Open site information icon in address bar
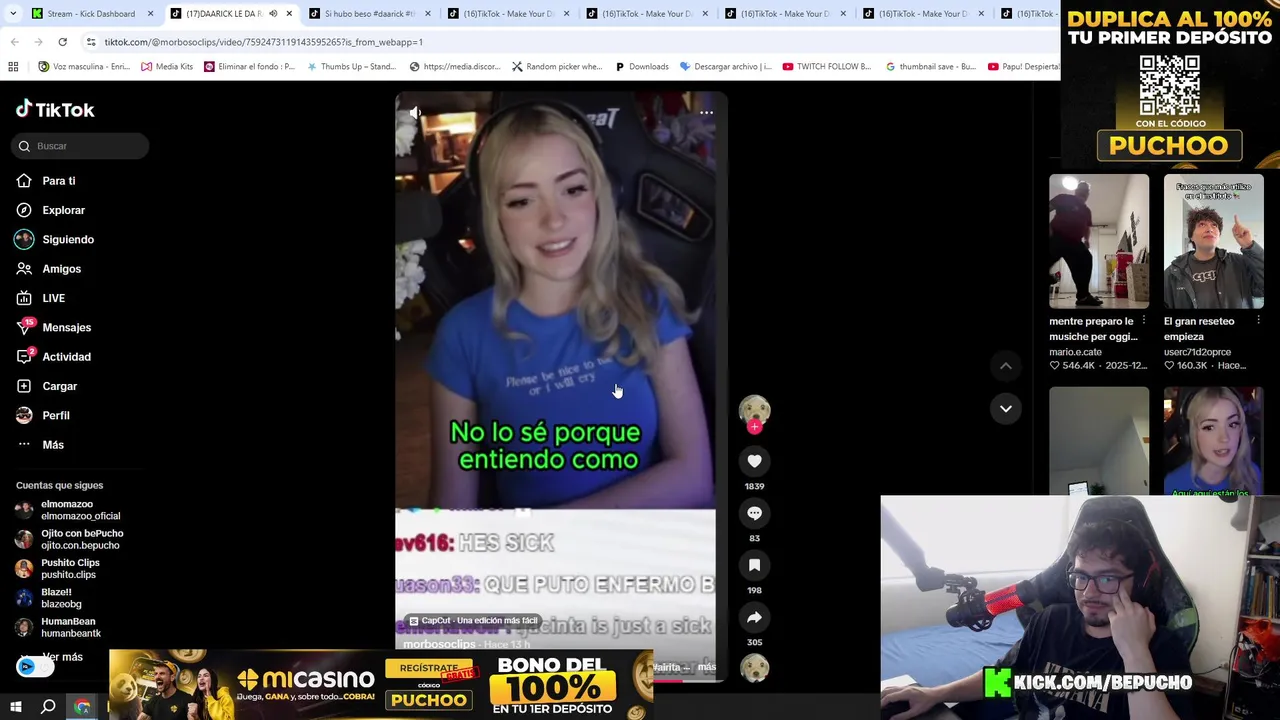1280x720 pixels. click(x=91, y=42)
